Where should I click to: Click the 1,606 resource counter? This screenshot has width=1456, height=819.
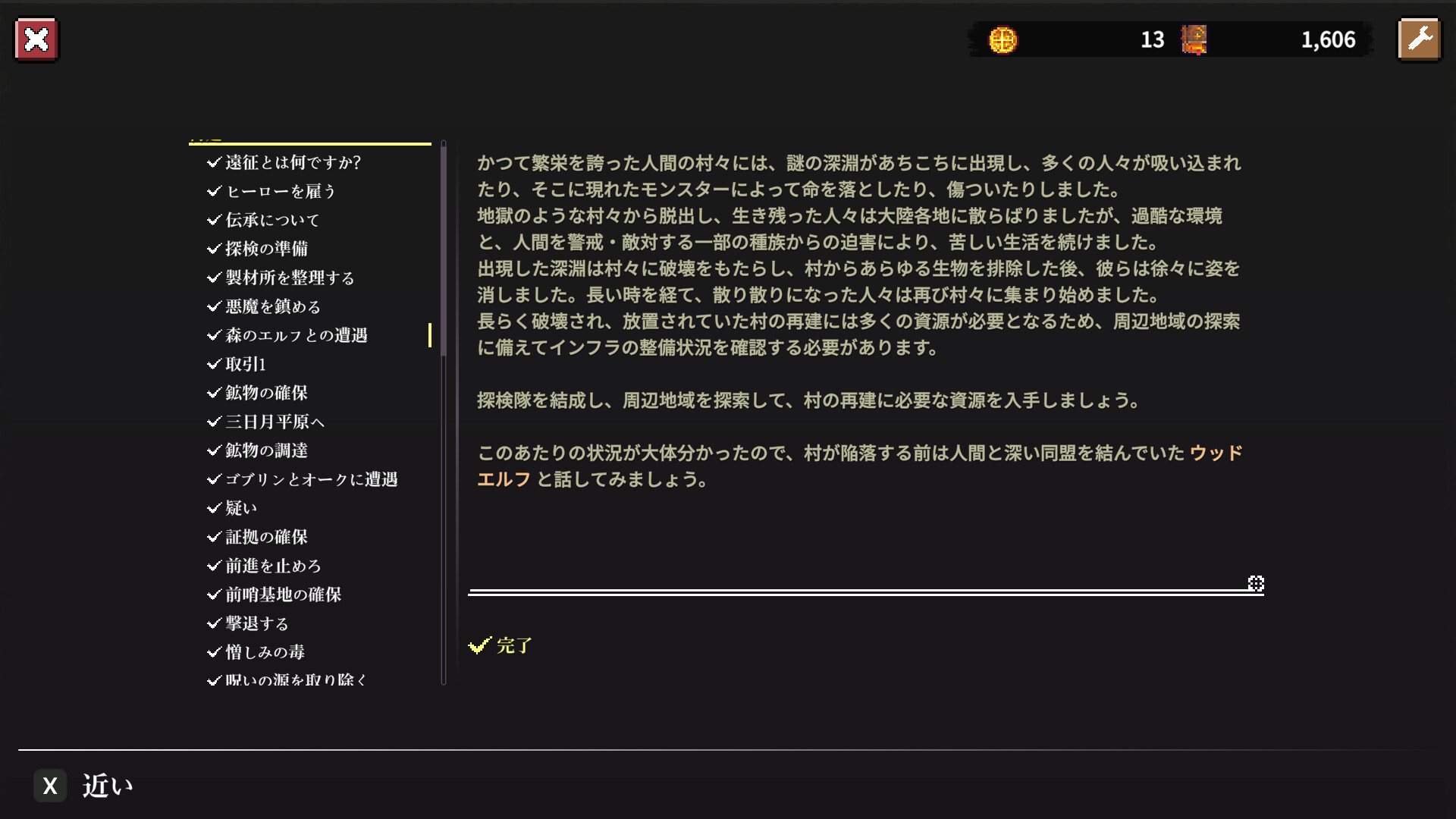(1328, 40)
